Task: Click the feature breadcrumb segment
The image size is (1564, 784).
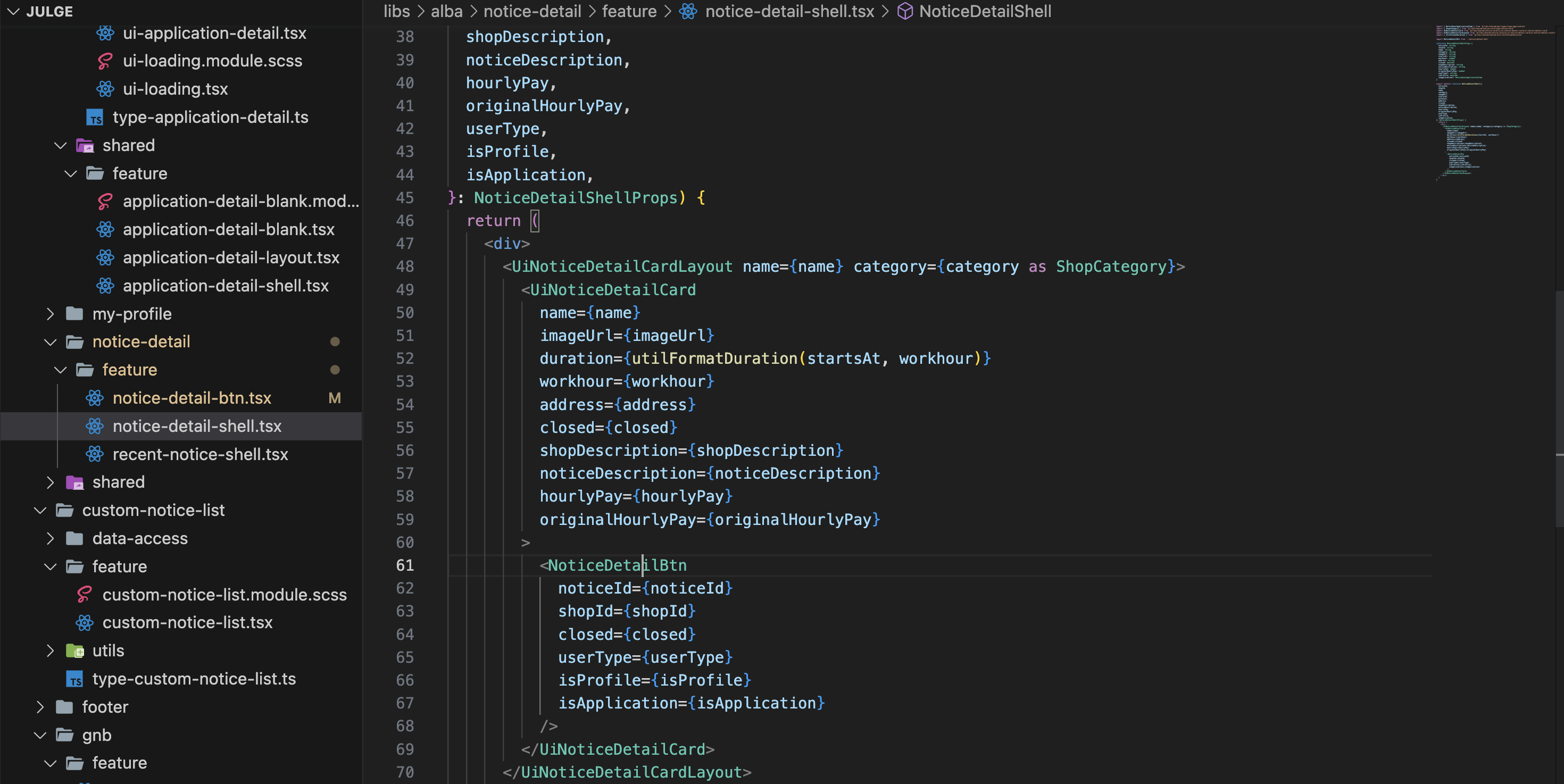Action: click(629, 11)
